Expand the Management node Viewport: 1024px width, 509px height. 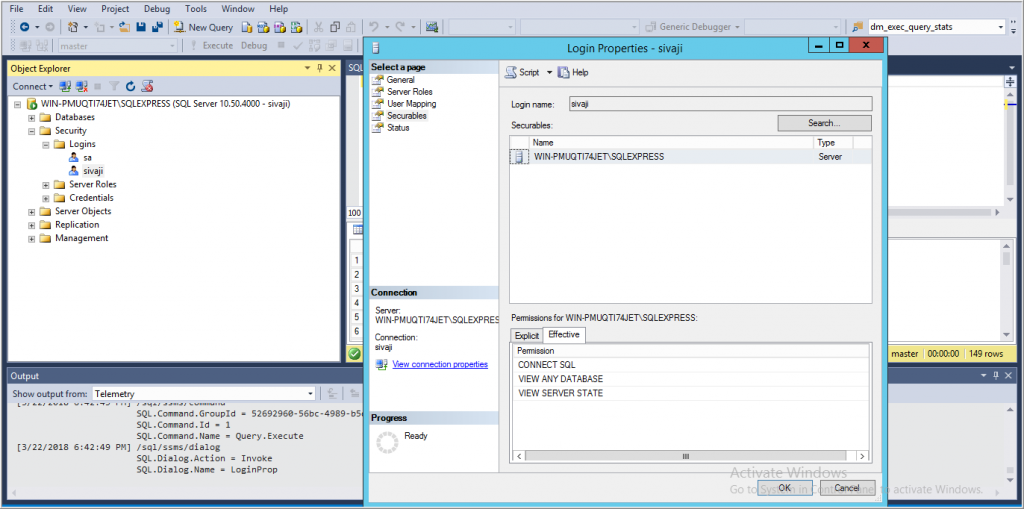tap(31, 238)
